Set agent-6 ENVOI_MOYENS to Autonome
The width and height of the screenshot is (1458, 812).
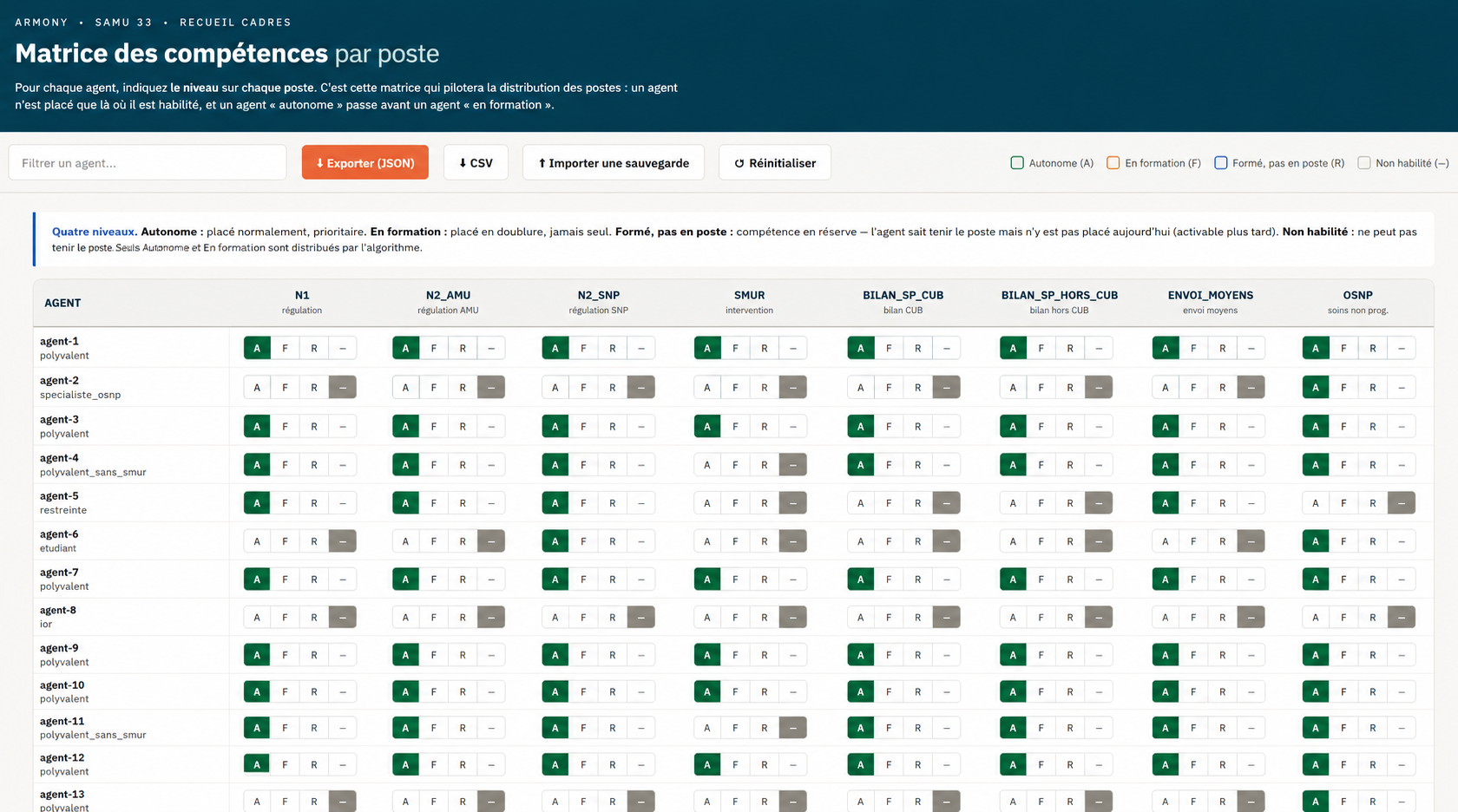[1166, 540]
